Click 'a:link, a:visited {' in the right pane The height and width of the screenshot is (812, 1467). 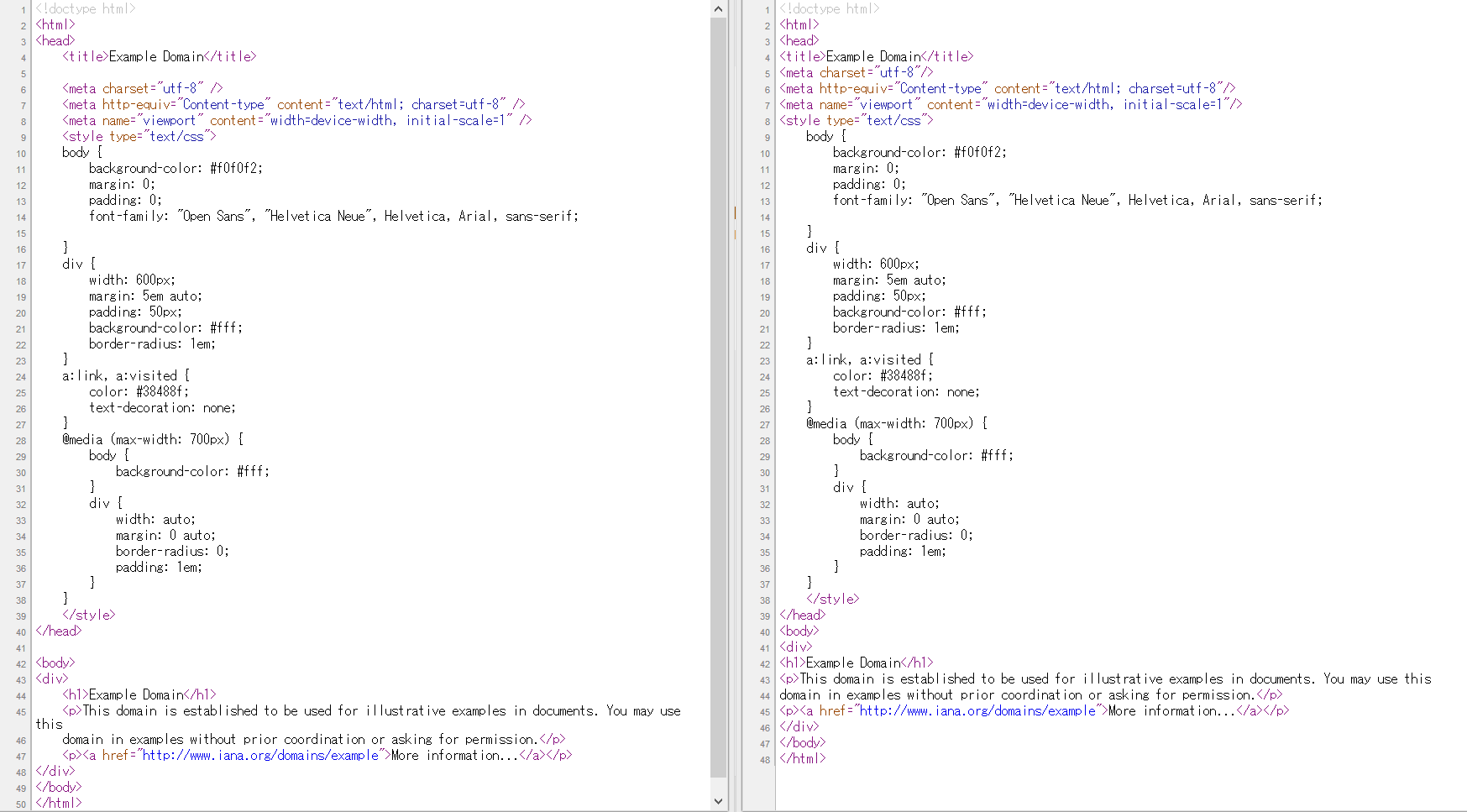[x=870, y=360]
